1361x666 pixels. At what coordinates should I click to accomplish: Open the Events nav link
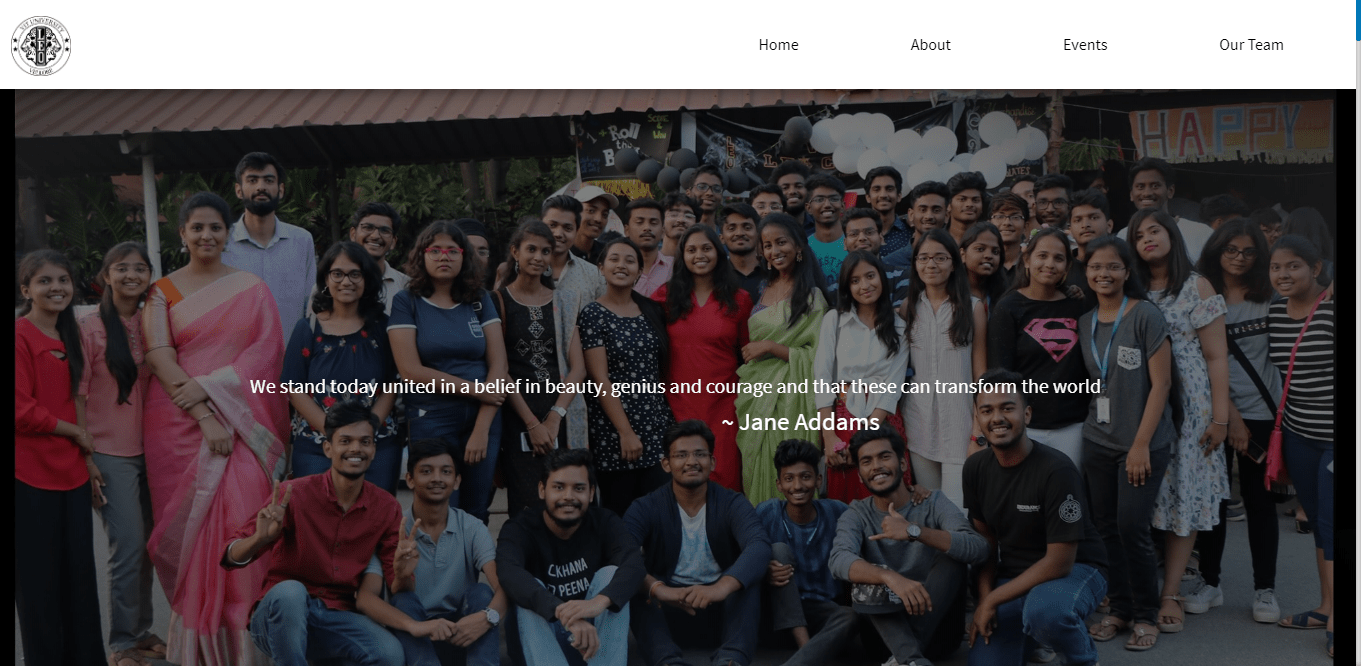pyautogui.click(x=1085, y=45)
